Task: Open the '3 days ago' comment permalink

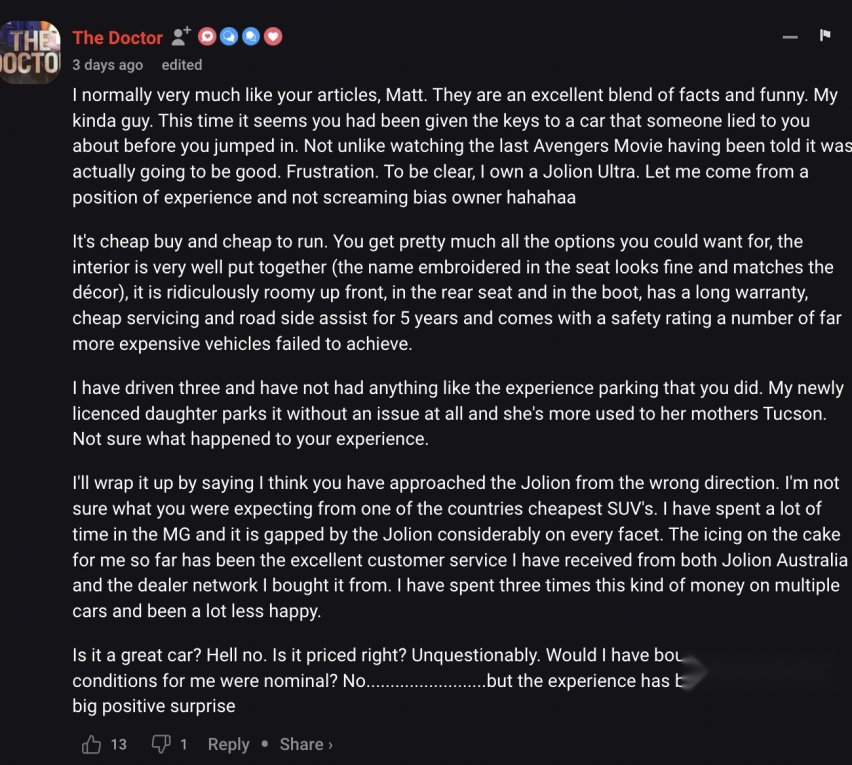Action: [x=108, y=65]
